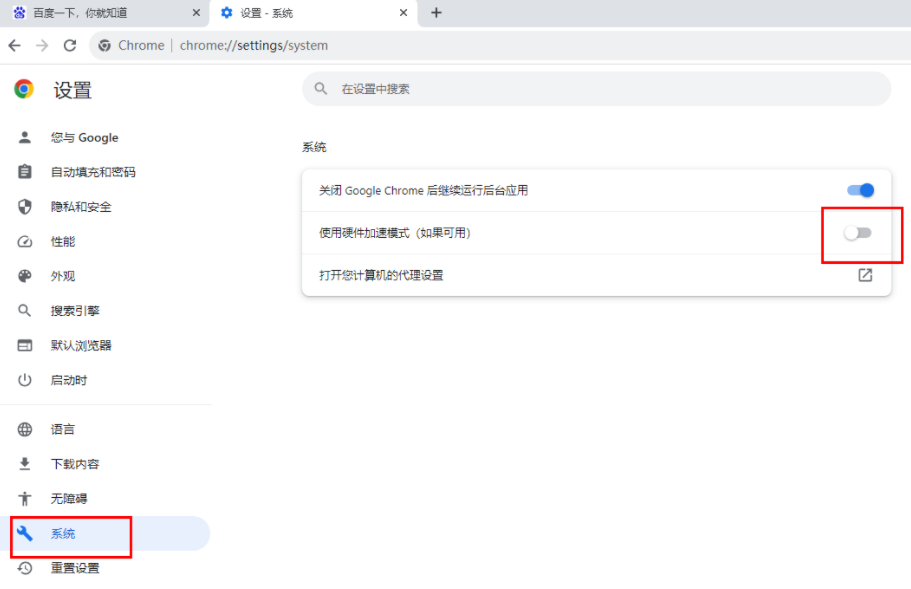
Task: Switch to the 百度一下，你就知道 tab
Action: point(105,13)
